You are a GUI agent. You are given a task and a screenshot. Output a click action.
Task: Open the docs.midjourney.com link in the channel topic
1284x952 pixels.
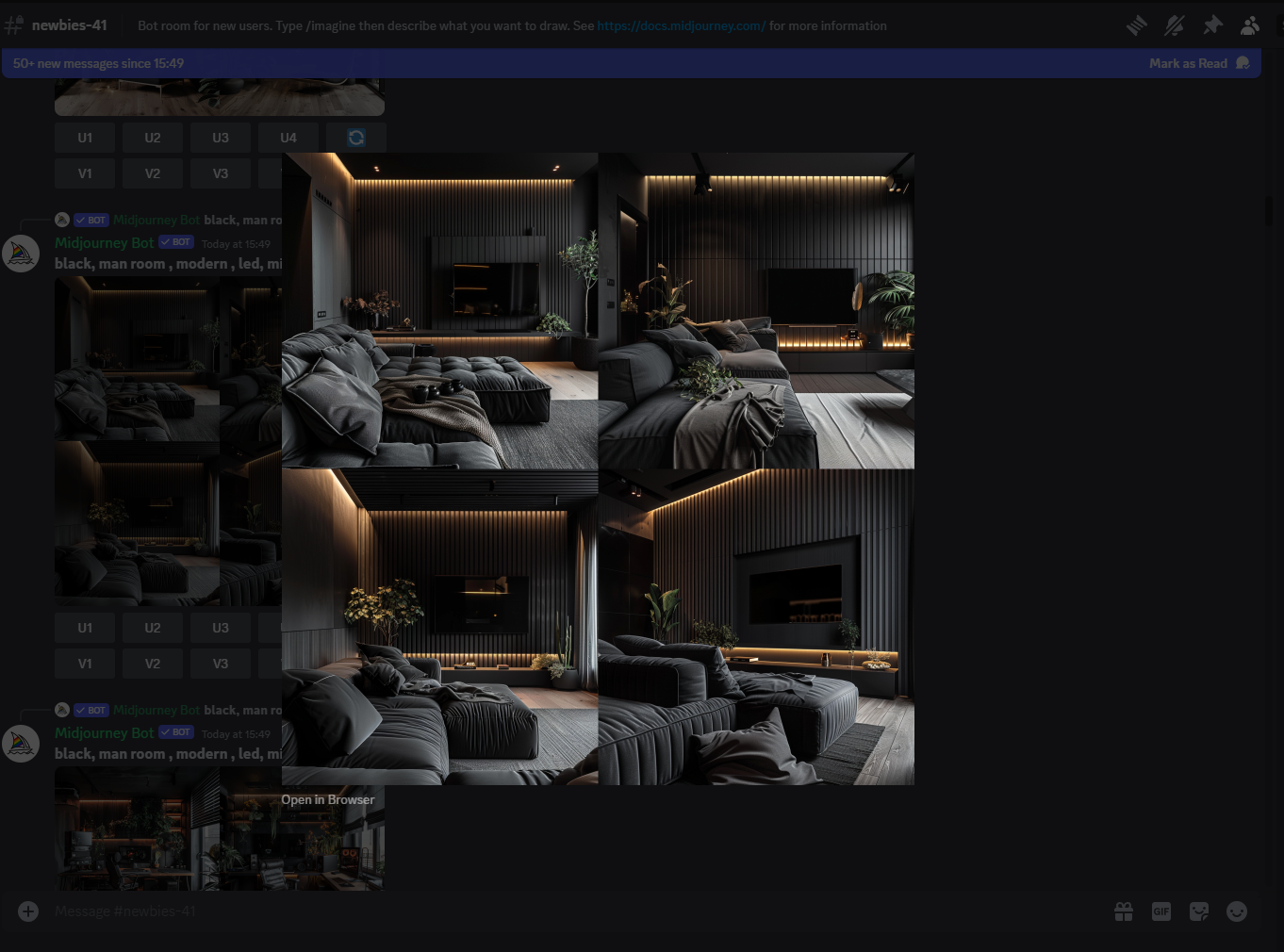[681, 25]
